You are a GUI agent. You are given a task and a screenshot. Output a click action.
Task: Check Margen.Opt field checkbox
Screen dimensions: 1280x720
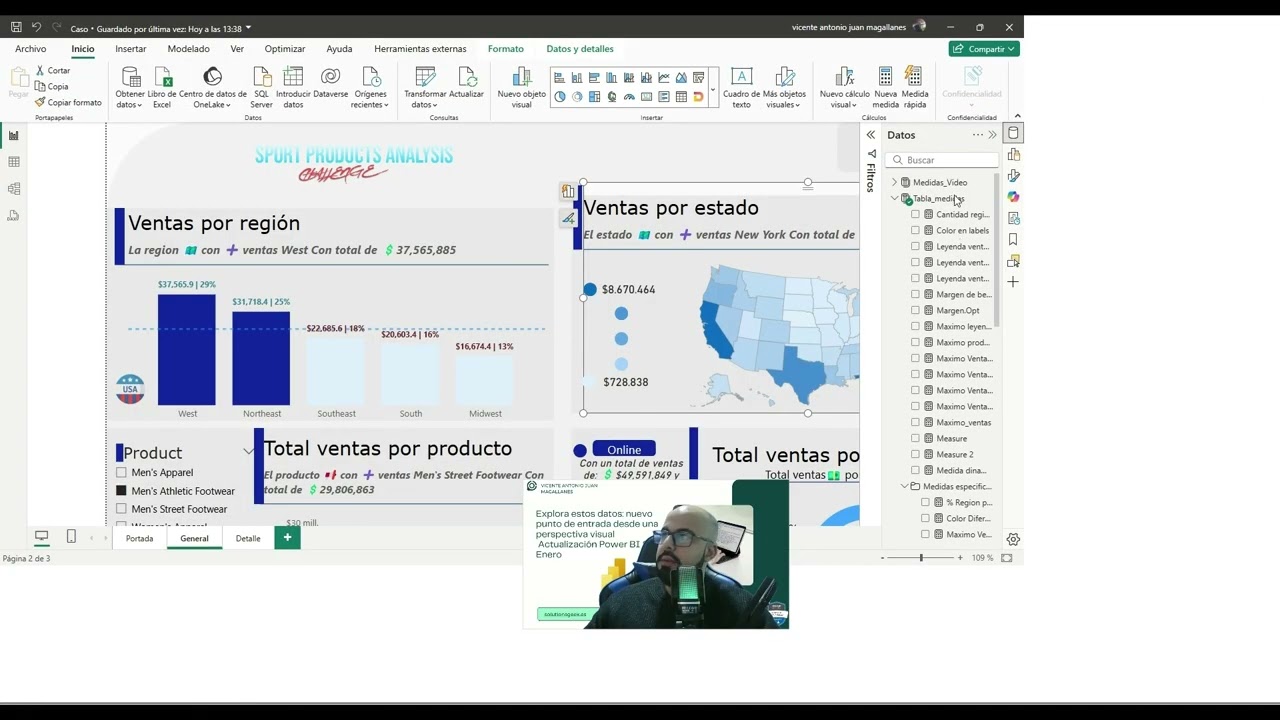(x=915, y=311)
